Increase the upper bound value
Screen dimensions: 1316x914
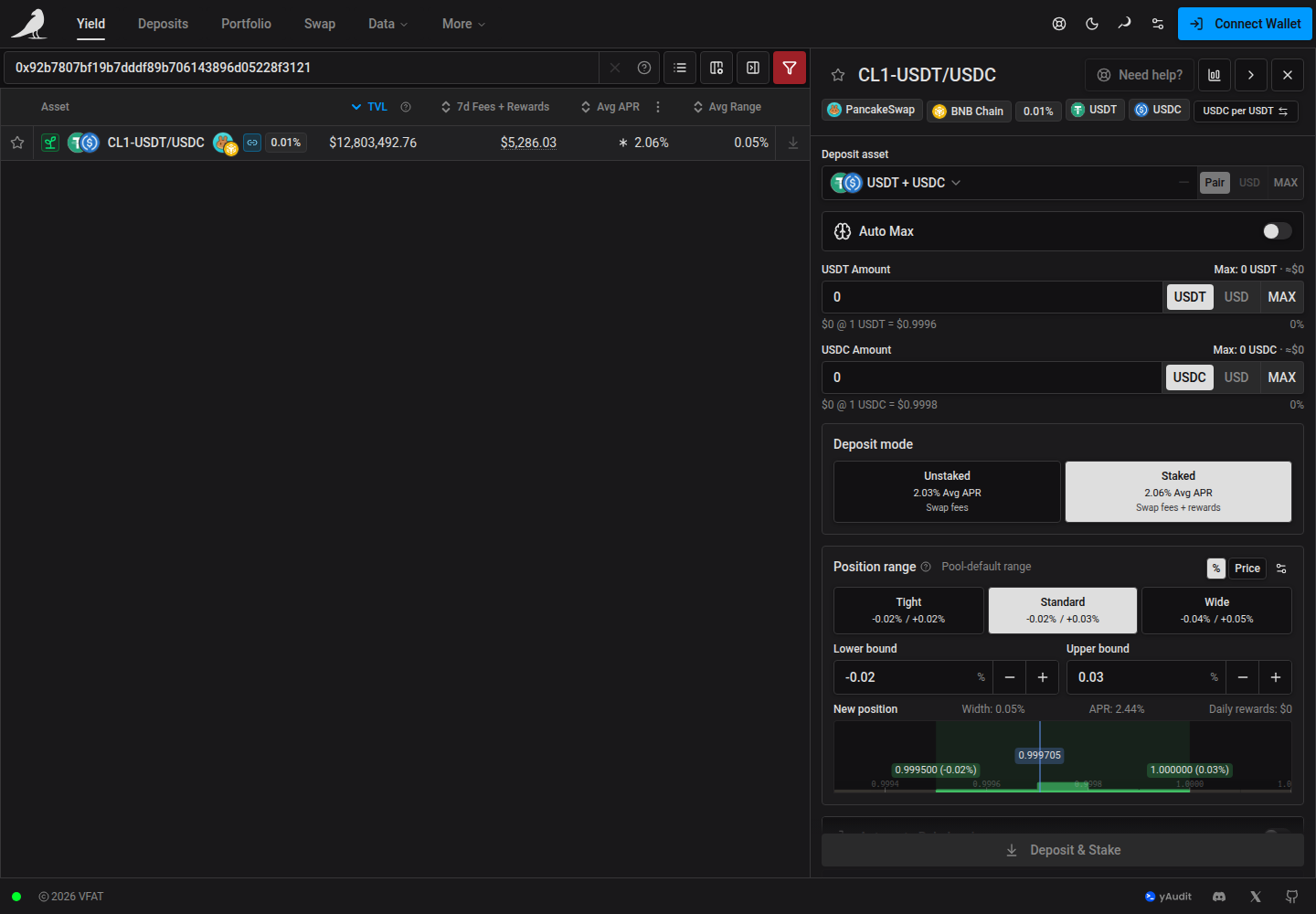point(1276,677)
